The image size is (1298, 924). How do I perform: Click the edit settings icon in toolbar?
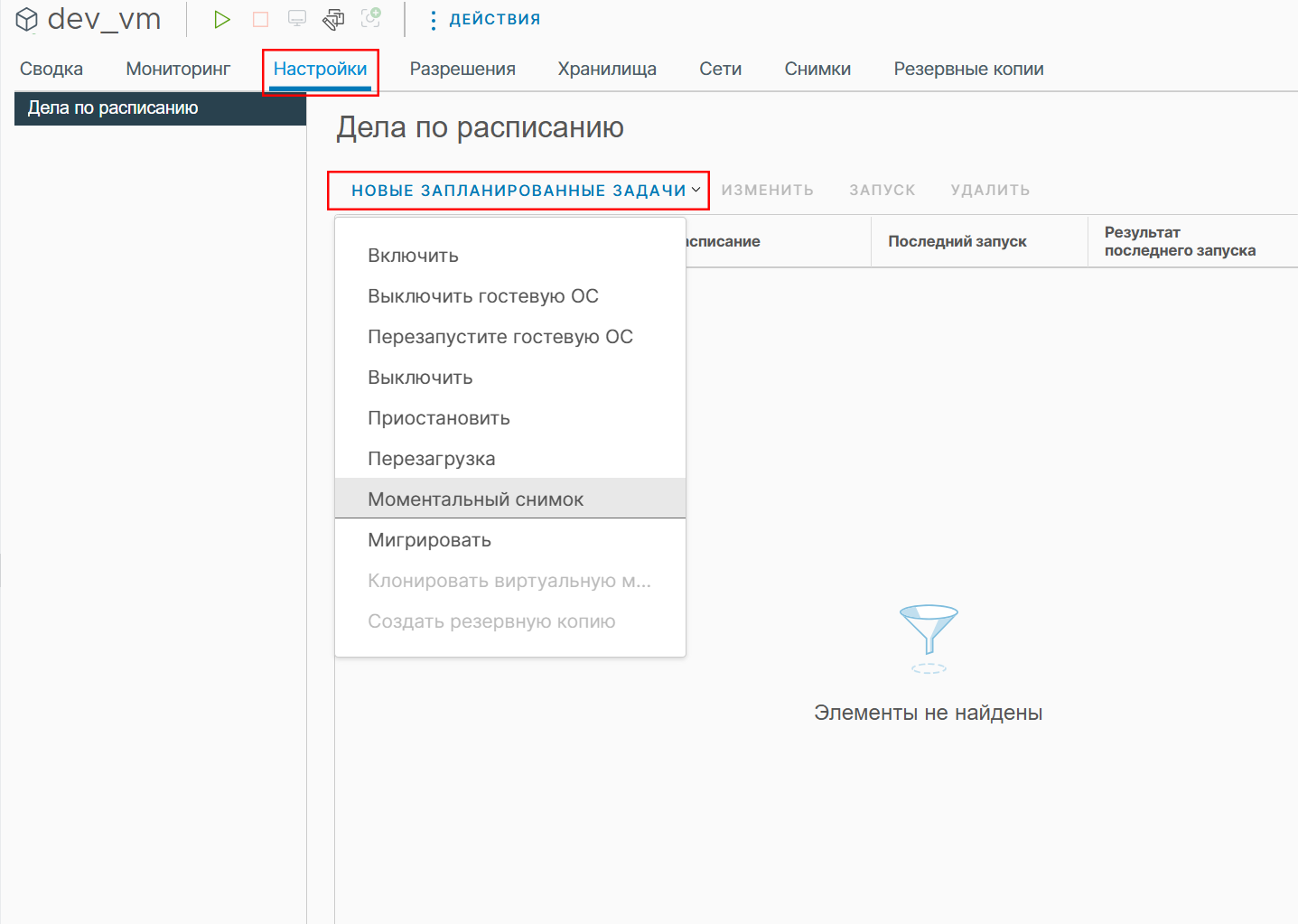[334, 19]
